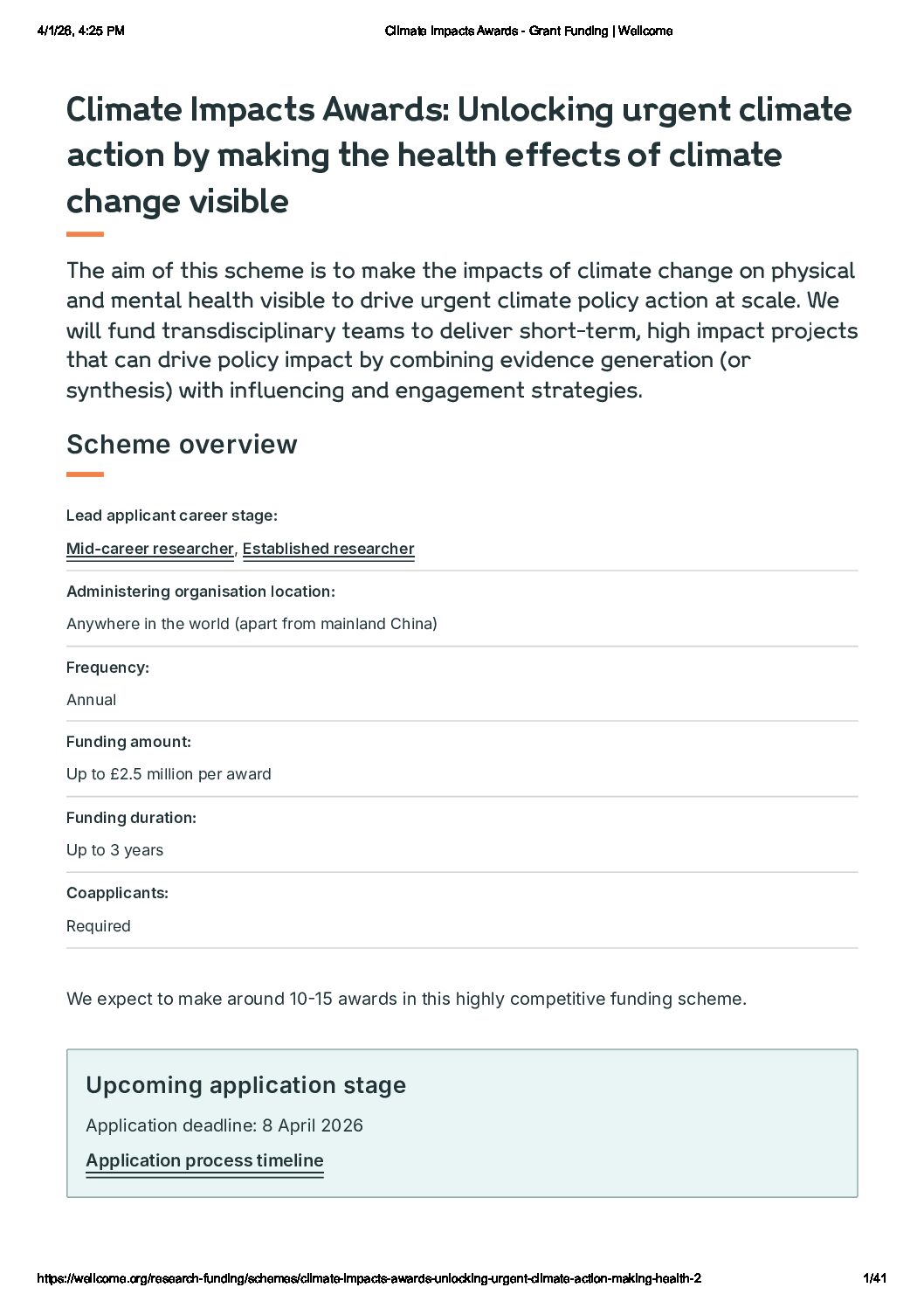The image size is (924, 1308).
Task: Click the Administering organisation location label
Action: click(201, 592)
